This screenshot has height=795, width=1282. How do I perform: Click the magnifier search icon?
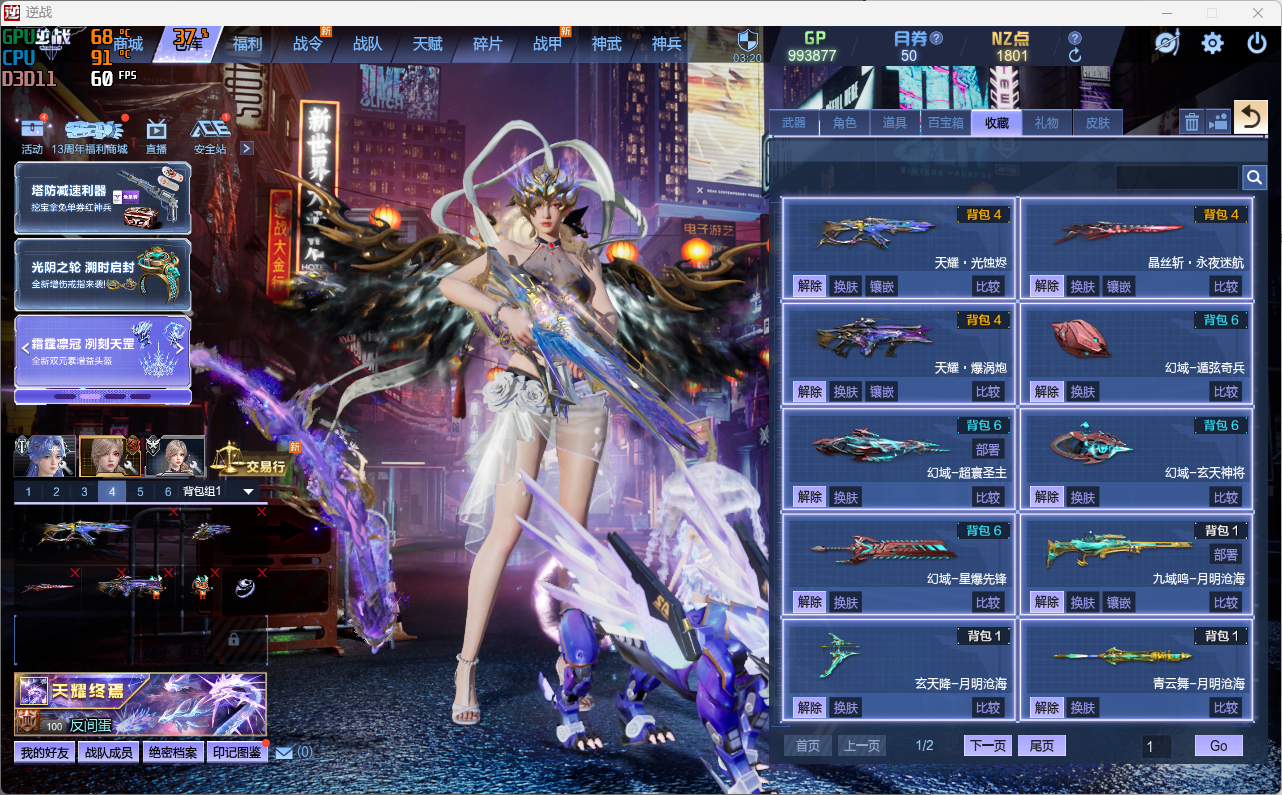coord(1254,178)
